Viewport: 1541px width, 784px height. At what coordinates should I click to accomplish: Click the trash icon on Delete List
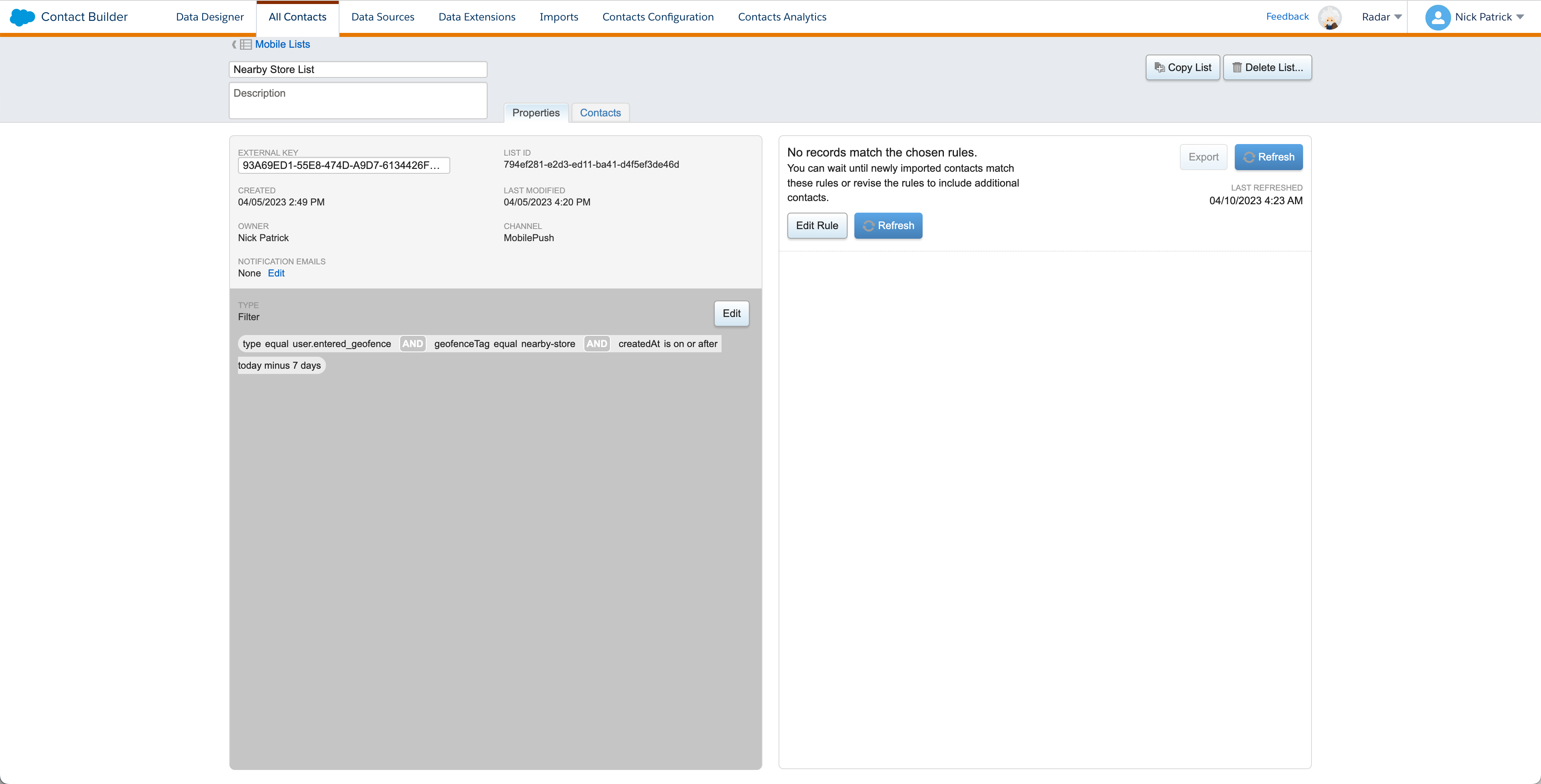(1237, 67)
